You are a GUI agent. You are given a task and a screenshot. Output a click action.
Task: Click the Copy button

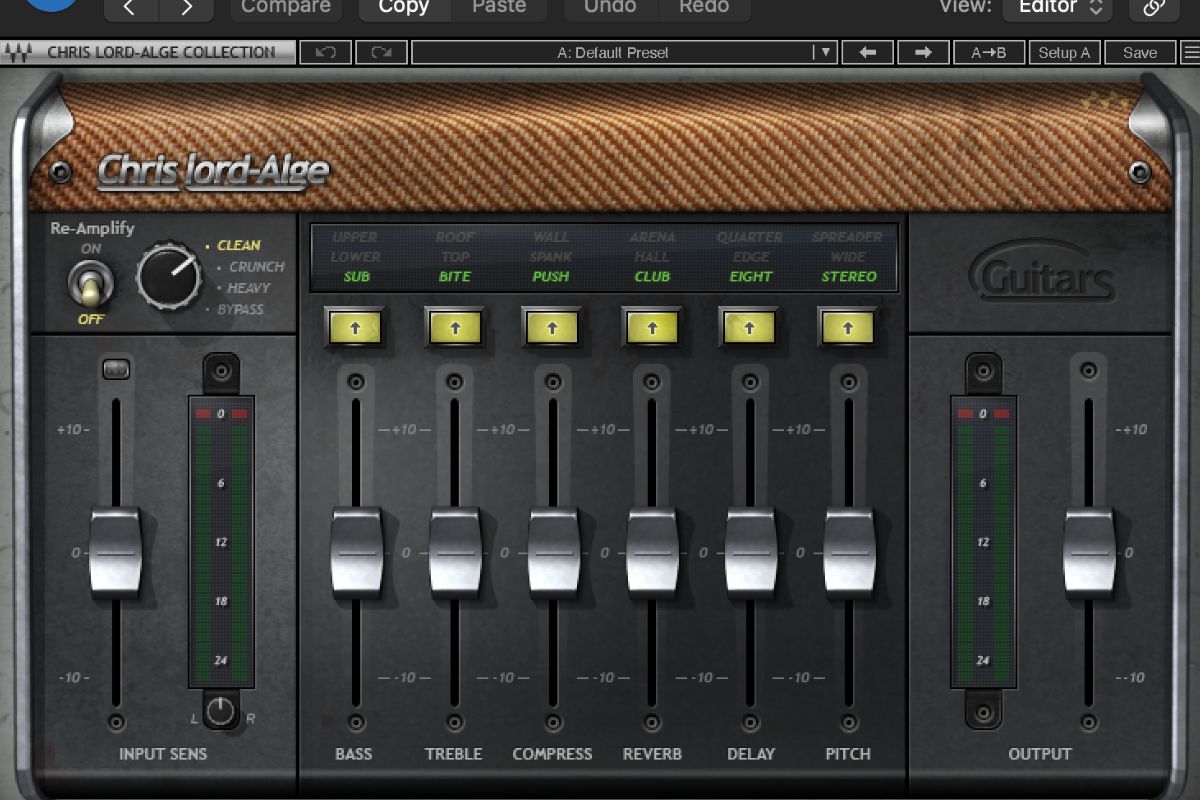pos(404,7)
